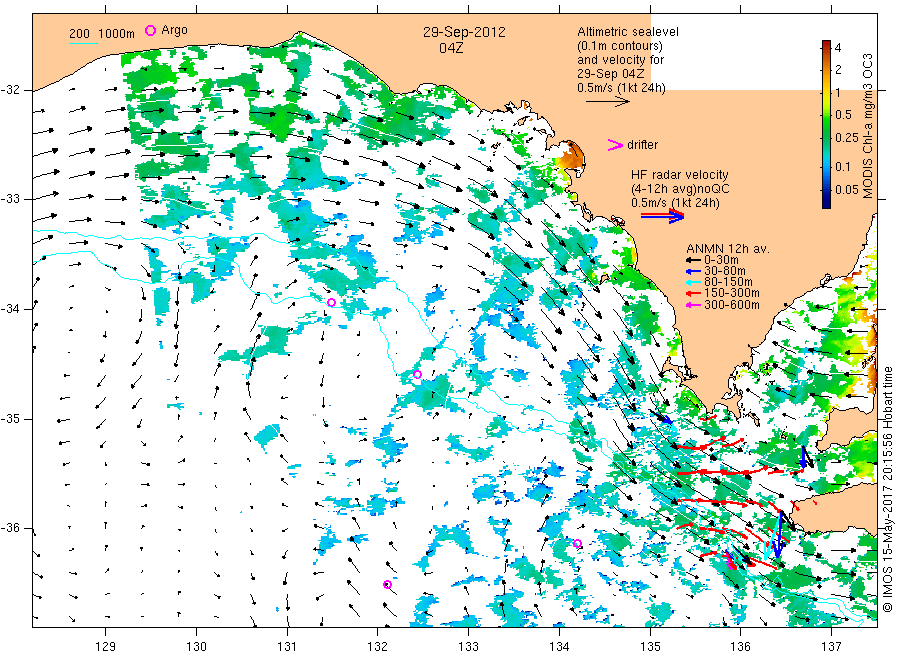The height and width of the screenshot is (660, 900).
Task: Click colorbar tick label '0.1'
Action: (x=843, y=167)
